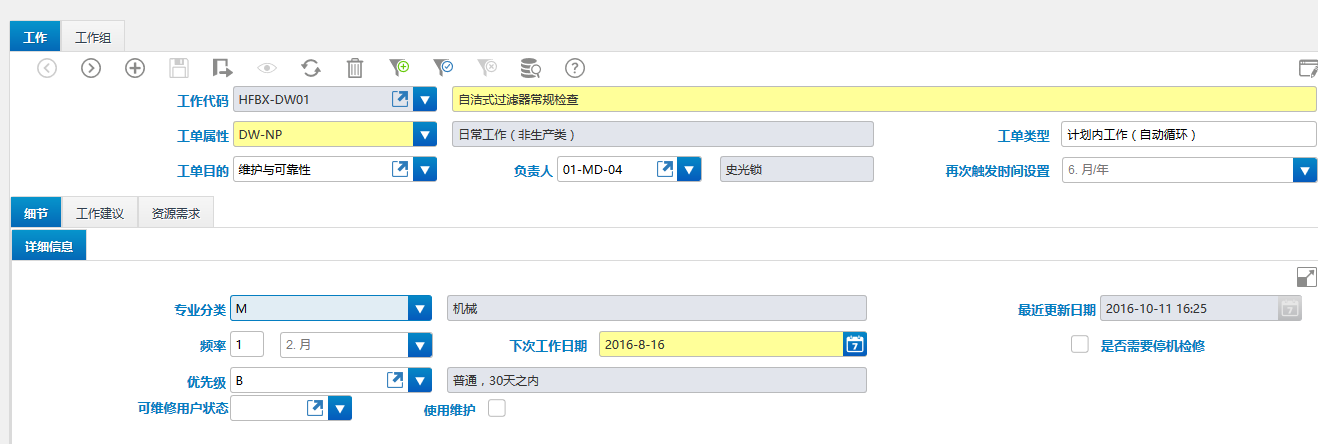Open the 工作建议 tab
The height and width of the screenshot is (444, 1318).
click(x=100, y=213)
